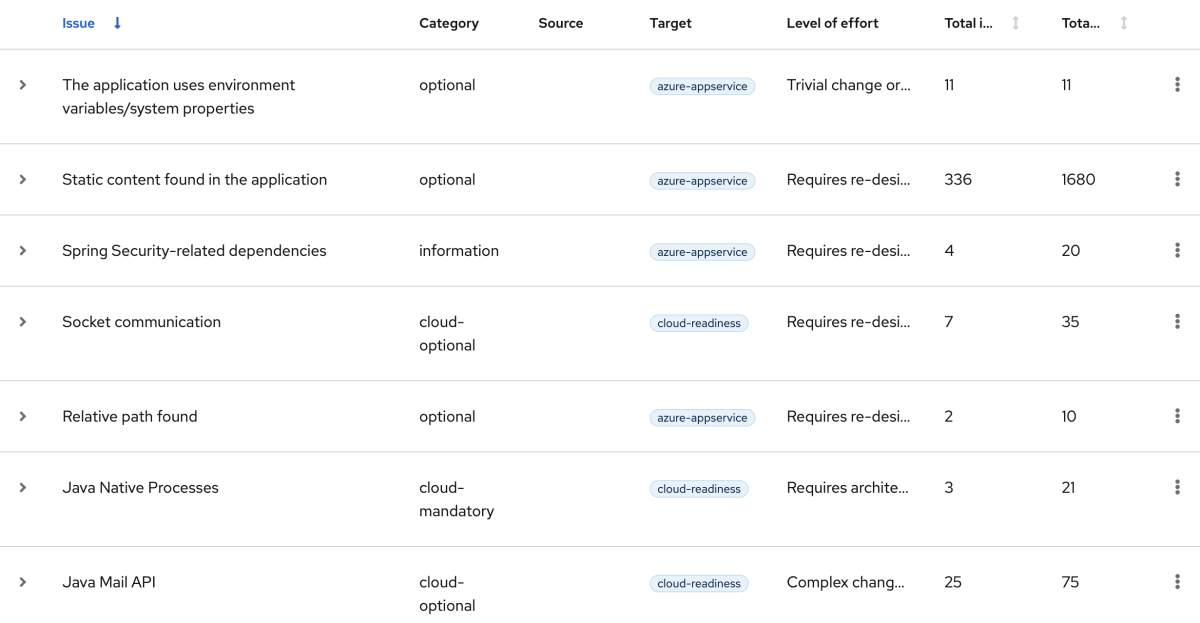Expand the Java Native Processes row
Image resolution: width=1200 pixels, height=623 pixels.
(23, 488)
